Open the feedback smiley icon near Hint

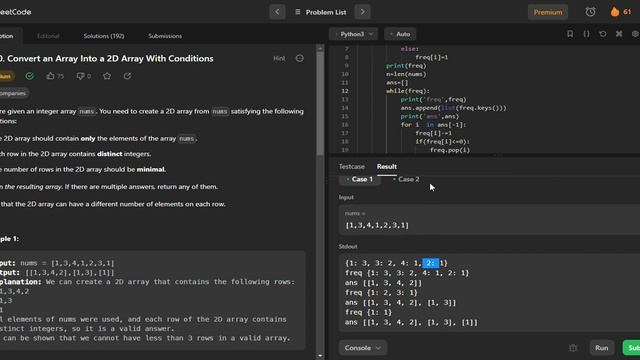[x=300, y=58]
